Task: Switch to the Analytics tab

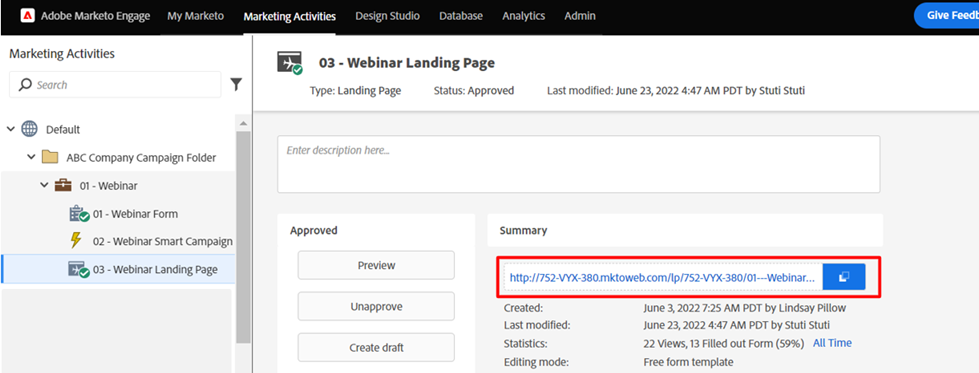Action: [x=523, y=16]
